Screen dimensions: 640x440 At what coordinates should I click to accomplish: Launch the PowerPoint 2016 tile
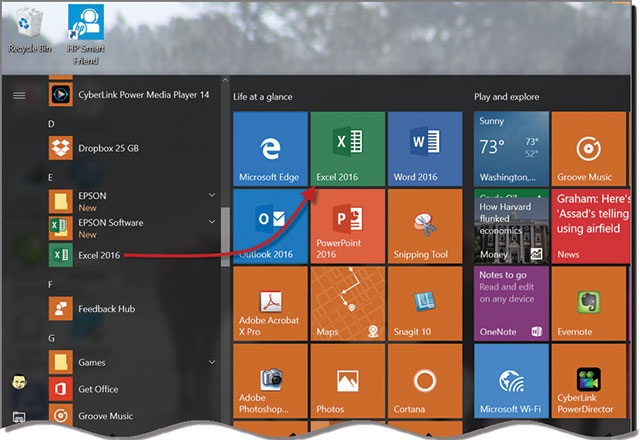pos(347,225)
